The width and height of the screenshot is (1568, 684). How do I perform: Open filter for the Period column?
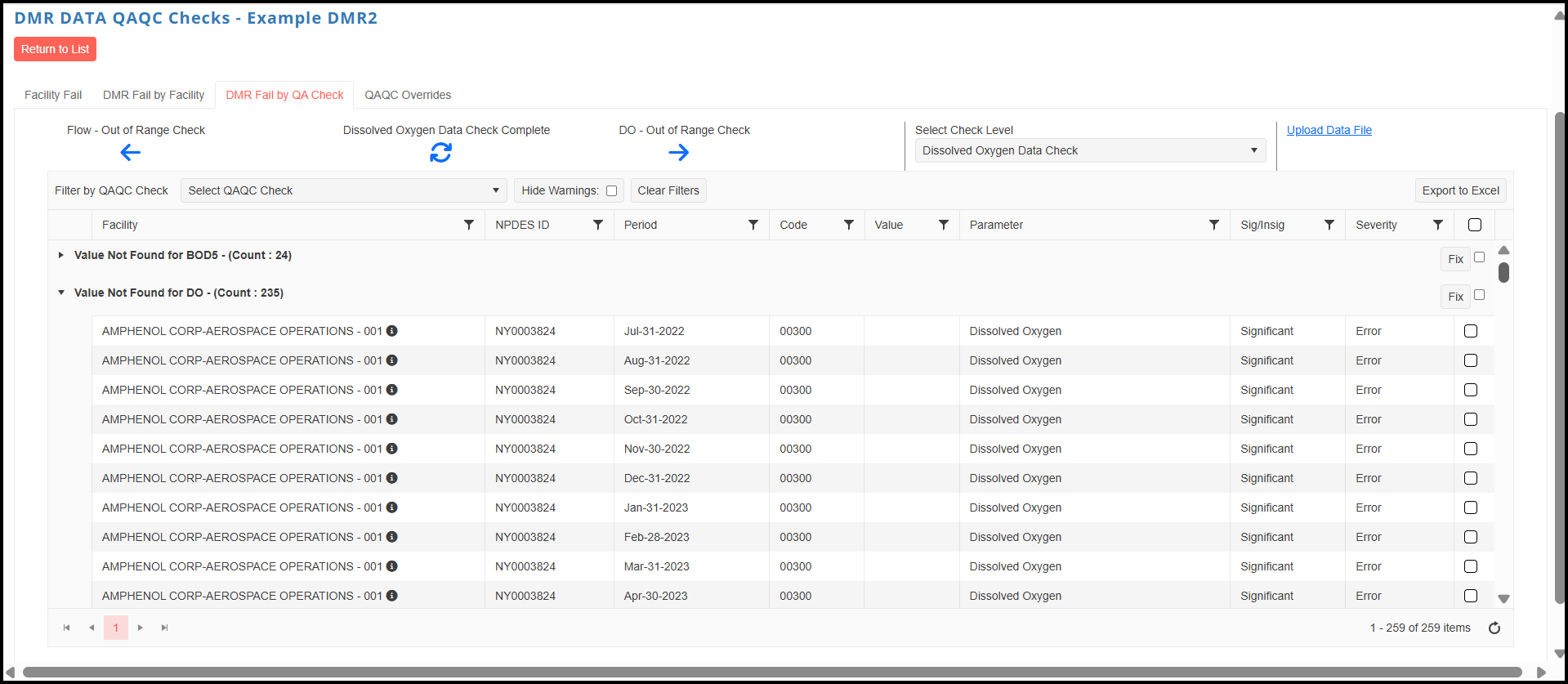click(753, 225)
